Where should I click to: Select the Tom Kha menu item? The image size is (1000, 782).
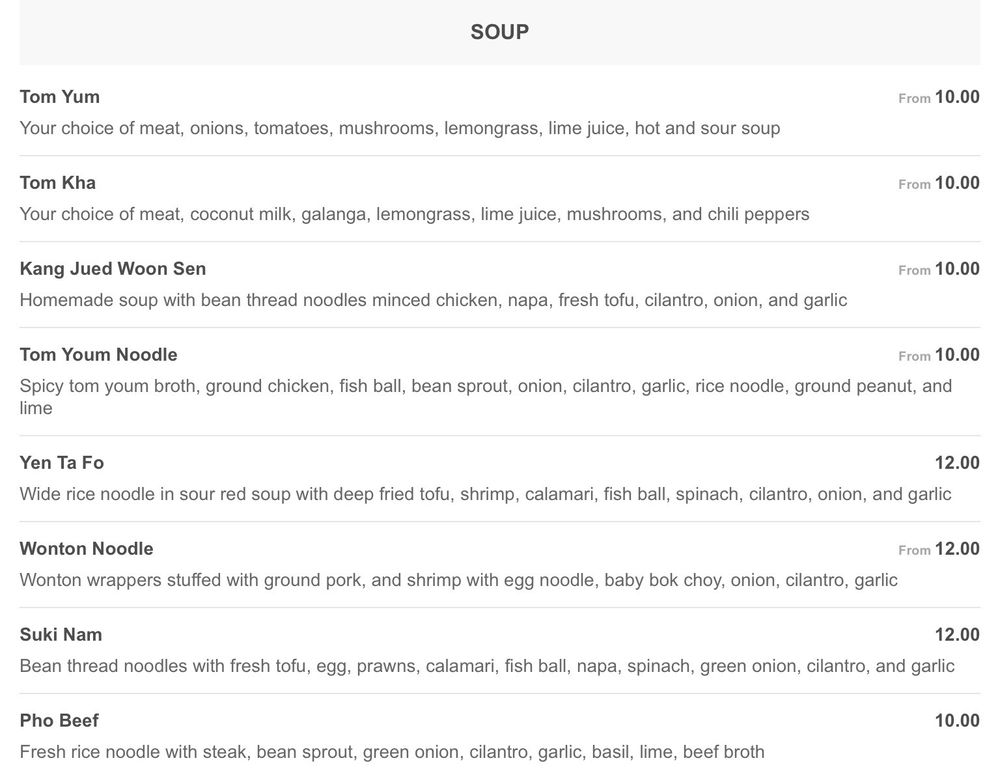tap(58, 183)
